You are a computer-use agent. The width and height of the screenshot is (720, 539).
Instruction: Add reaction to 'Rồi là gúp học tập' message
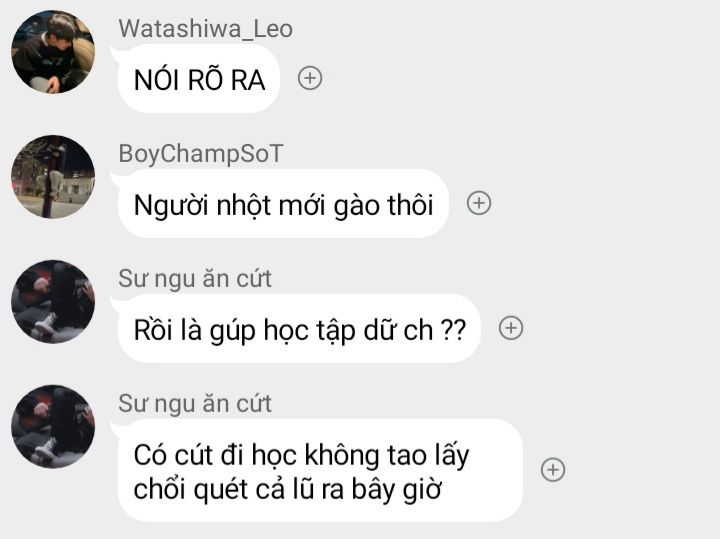click(511, 328)
